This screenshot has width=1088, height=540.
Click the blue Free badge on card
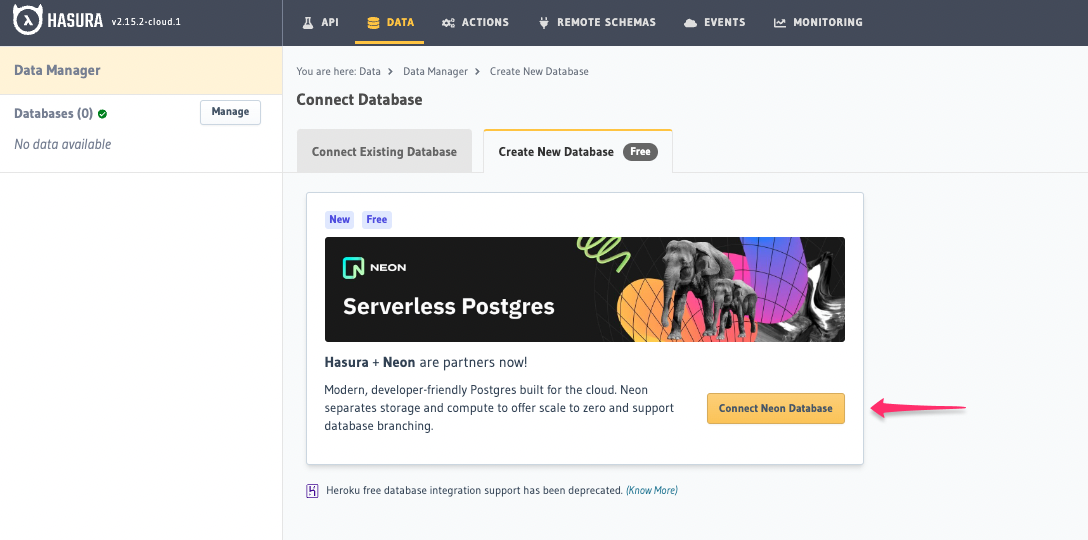click(x=377, y=219)
